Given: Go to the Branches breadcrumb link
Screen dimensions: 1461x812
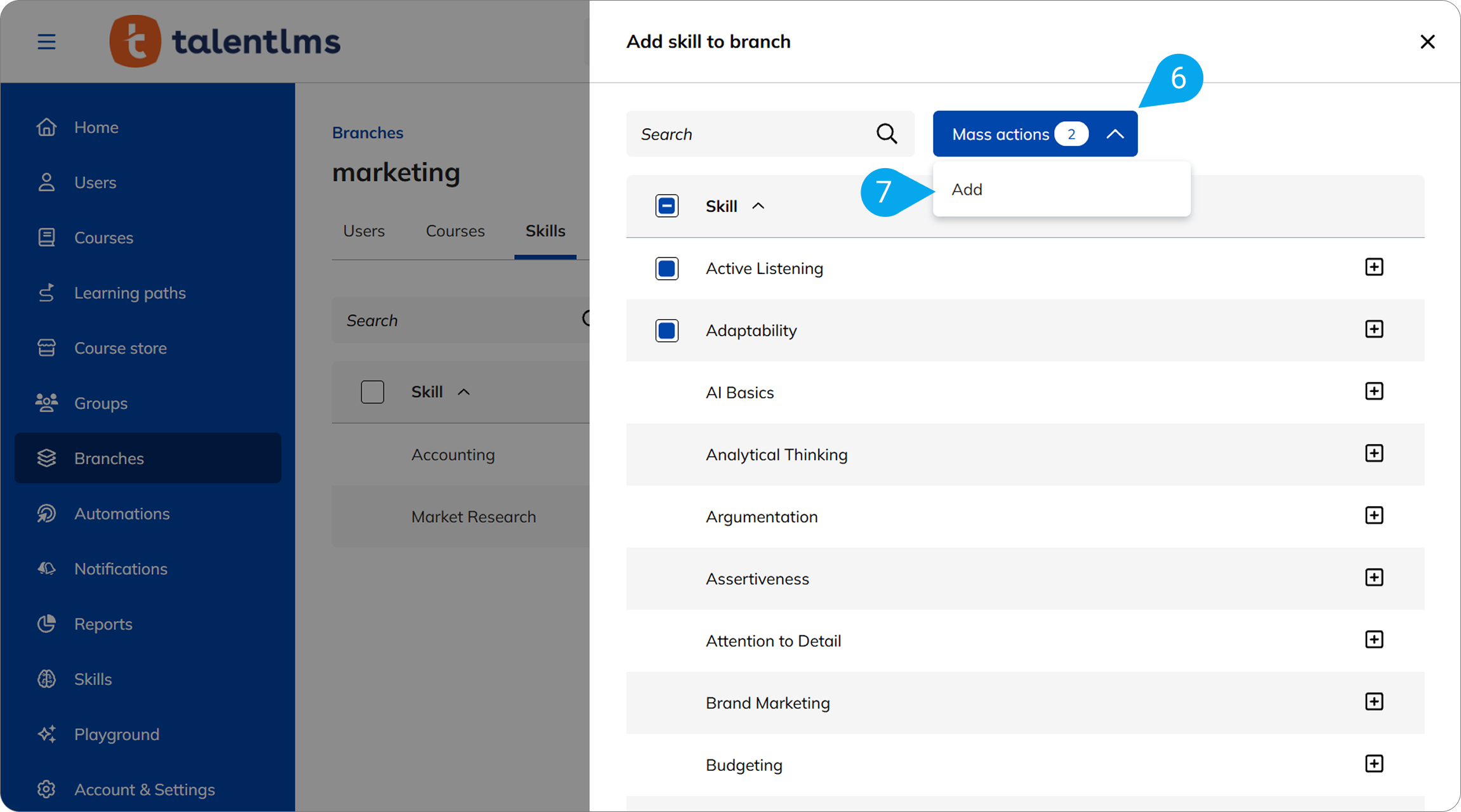Looking at the screenshot, I should (368, 133).
